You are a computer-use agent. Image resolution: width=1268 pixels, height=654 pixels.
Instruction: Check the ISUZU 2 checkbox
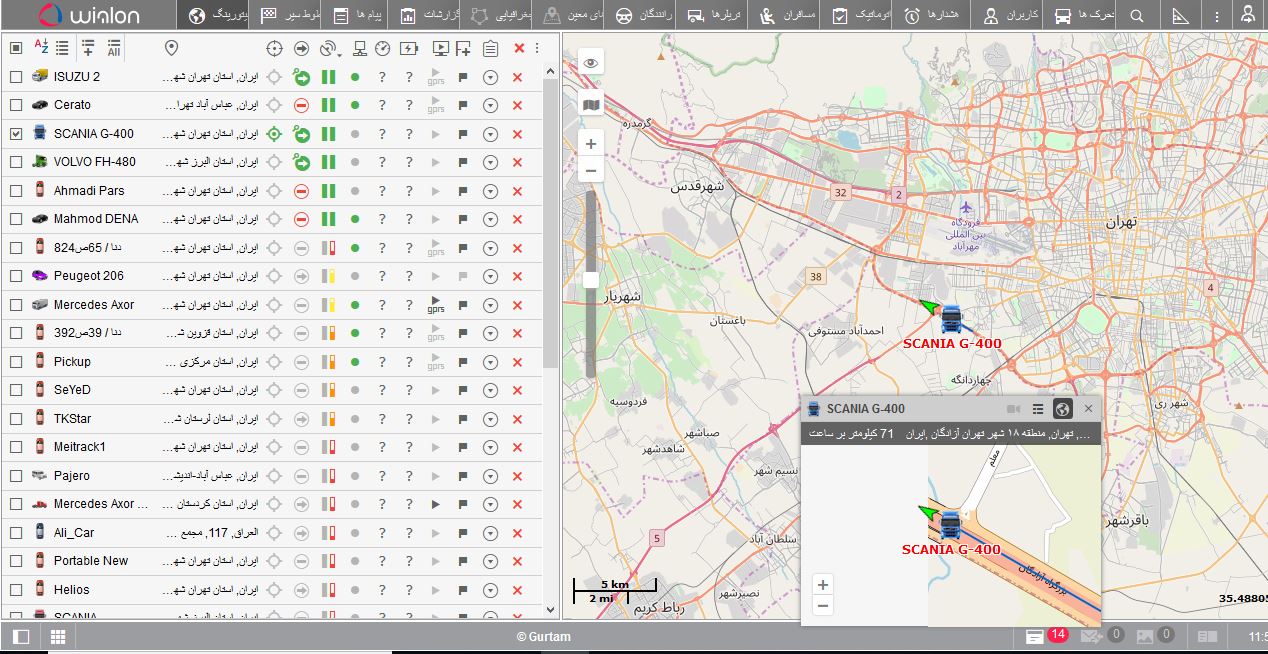coord(16,77)
